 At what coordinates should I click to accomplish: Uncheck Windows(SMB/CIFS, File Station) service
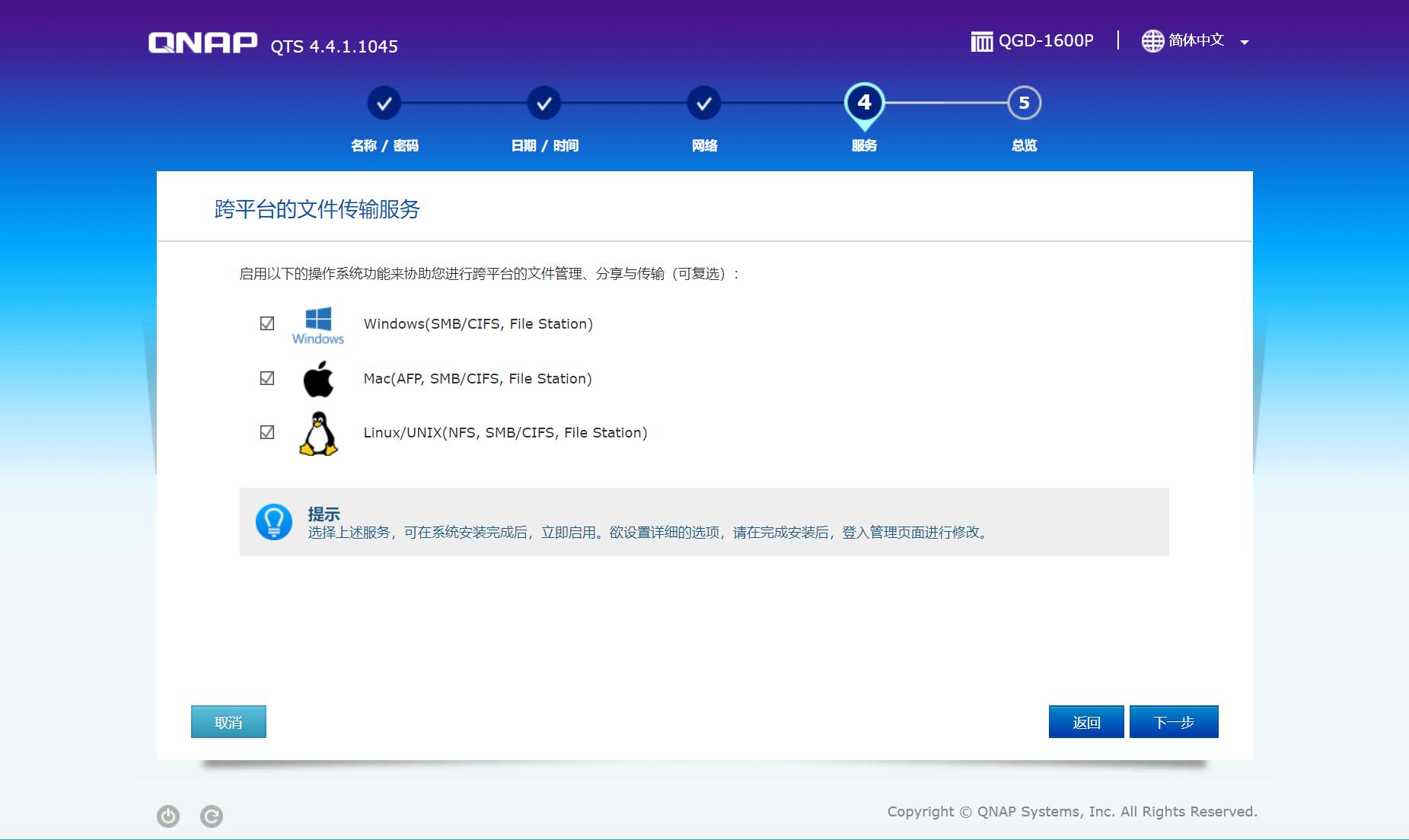pos(266,323)
